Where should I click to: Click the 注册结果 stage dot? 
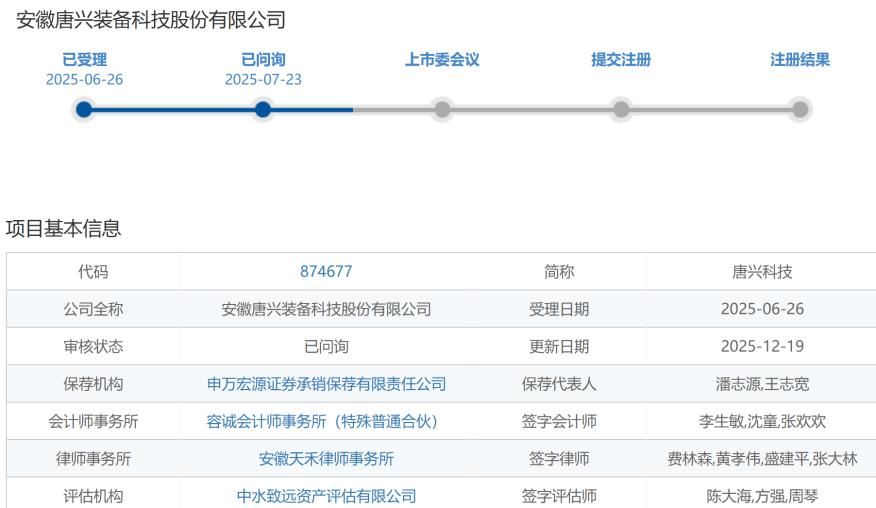(799, 109)
